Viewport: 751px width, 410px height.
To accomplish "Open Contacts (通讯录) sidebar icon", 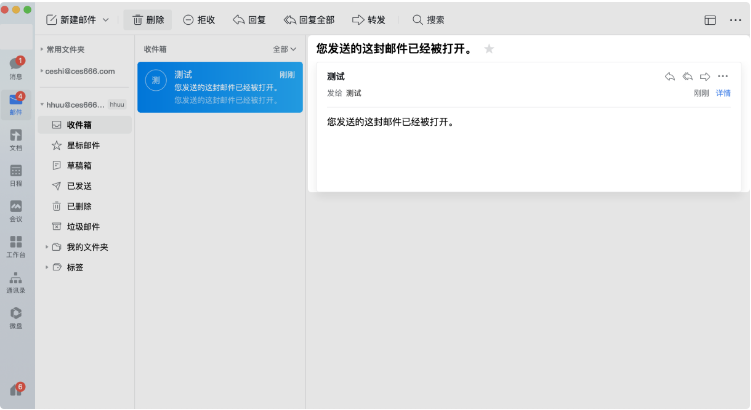I will click(15, 282).
